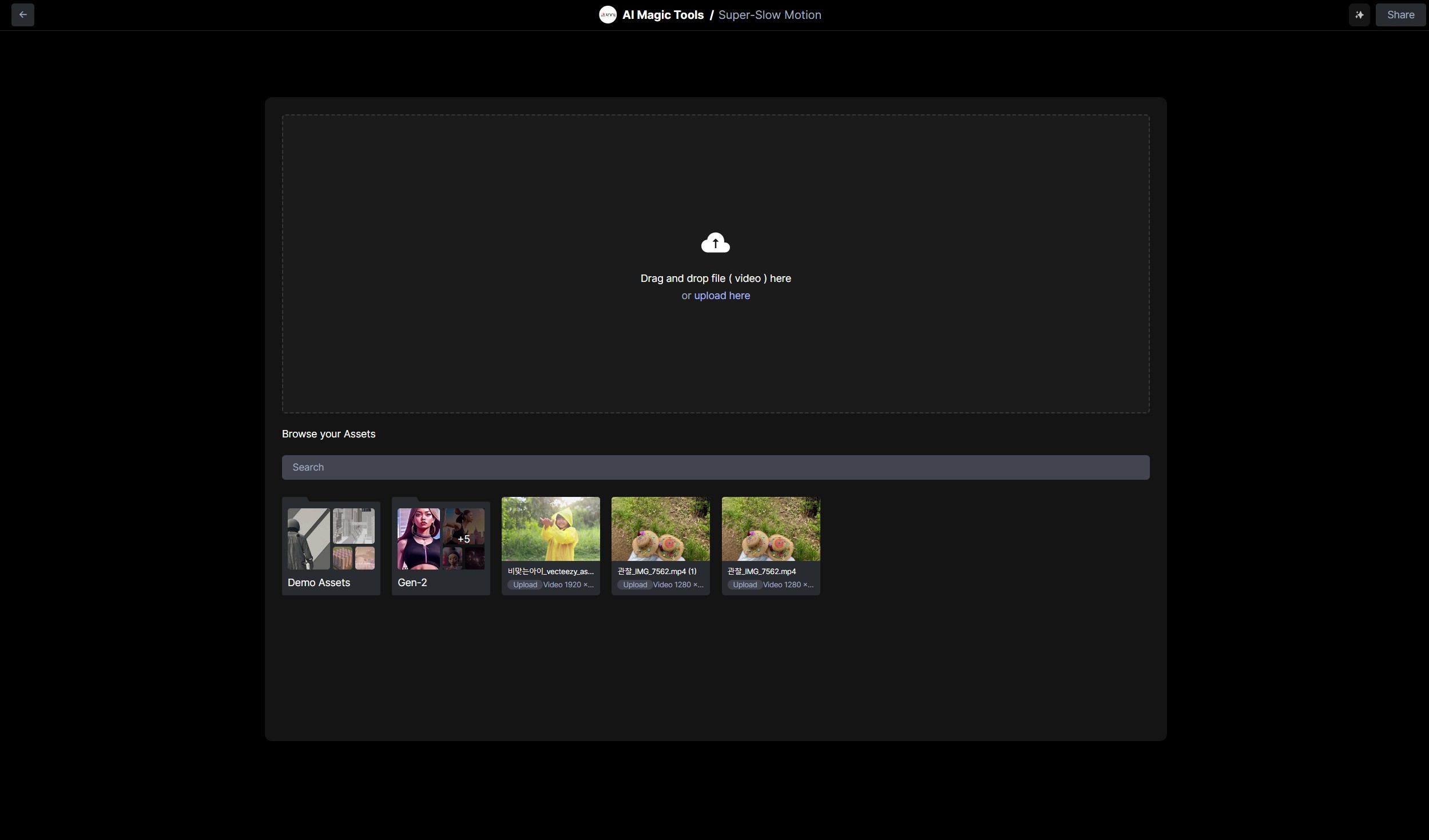Image resolution: width=1429 pixels, height=840 pixels.
Task: Select the 관찰_IMG_7562.mp4 video thumbnail
Action: click(x=770, y=529)
